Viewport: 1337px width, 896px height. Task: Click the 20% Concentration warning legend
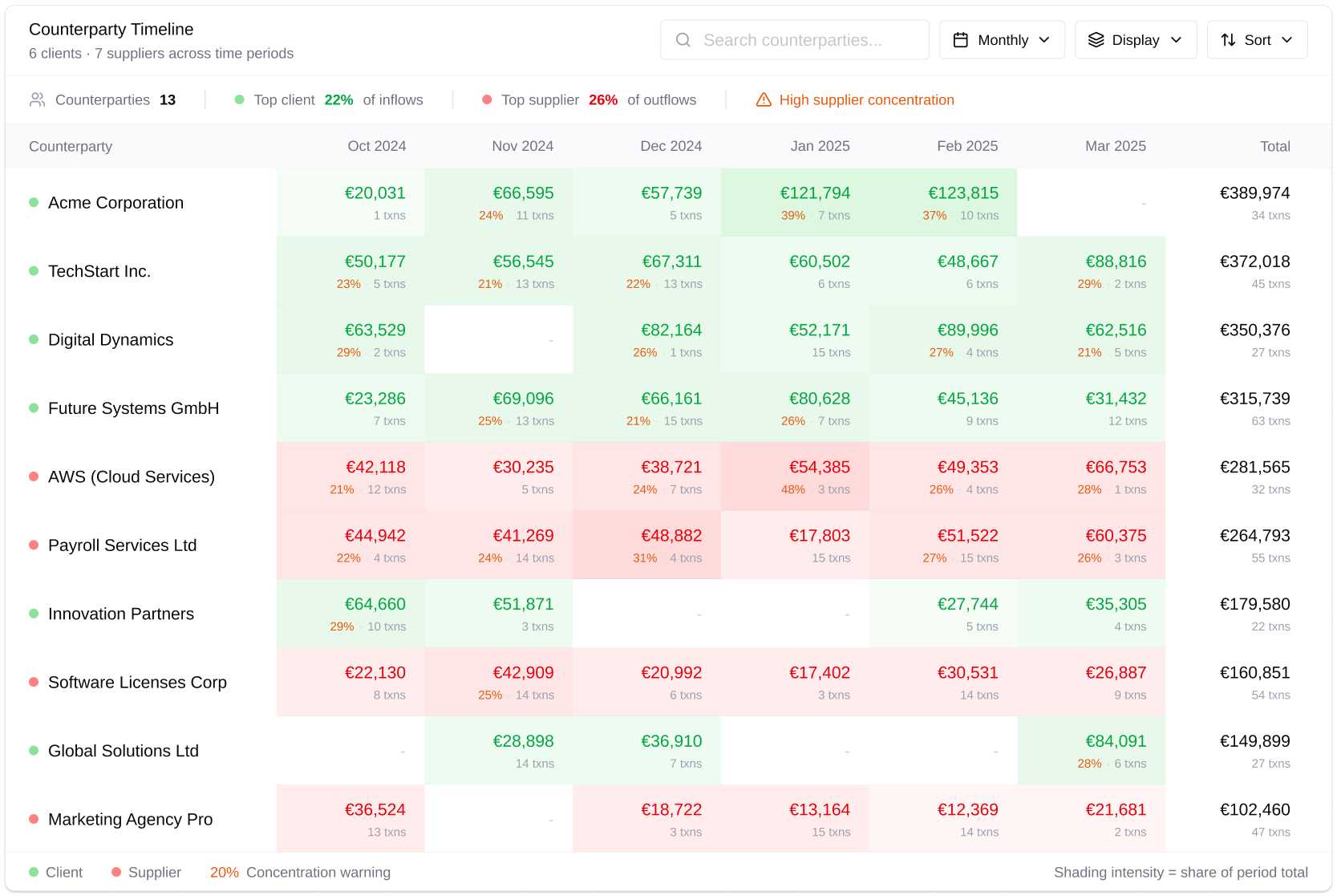[300, 872]
